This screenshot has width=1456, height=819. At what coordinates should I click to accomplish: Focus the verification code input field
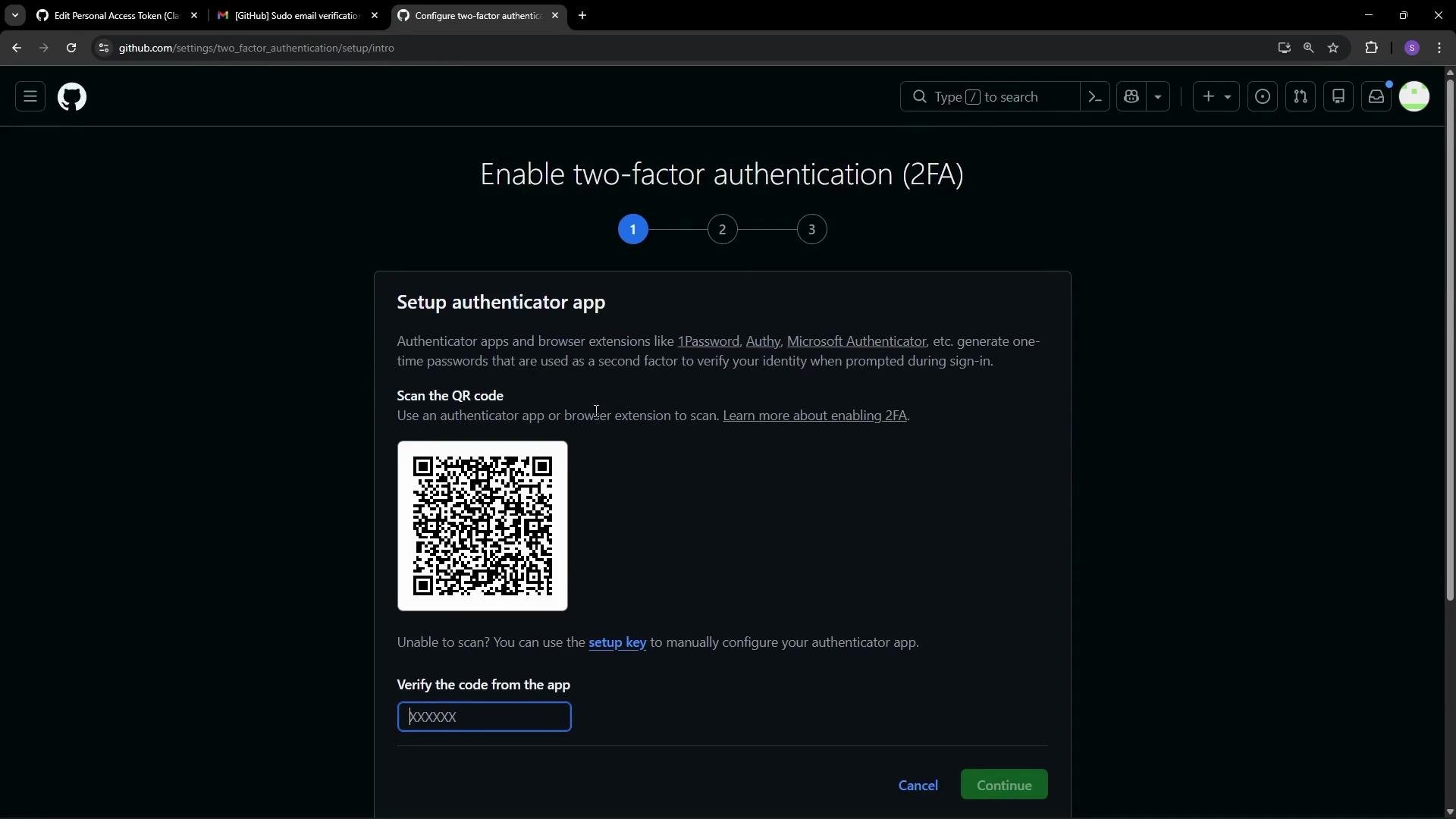tap(484, 717)
